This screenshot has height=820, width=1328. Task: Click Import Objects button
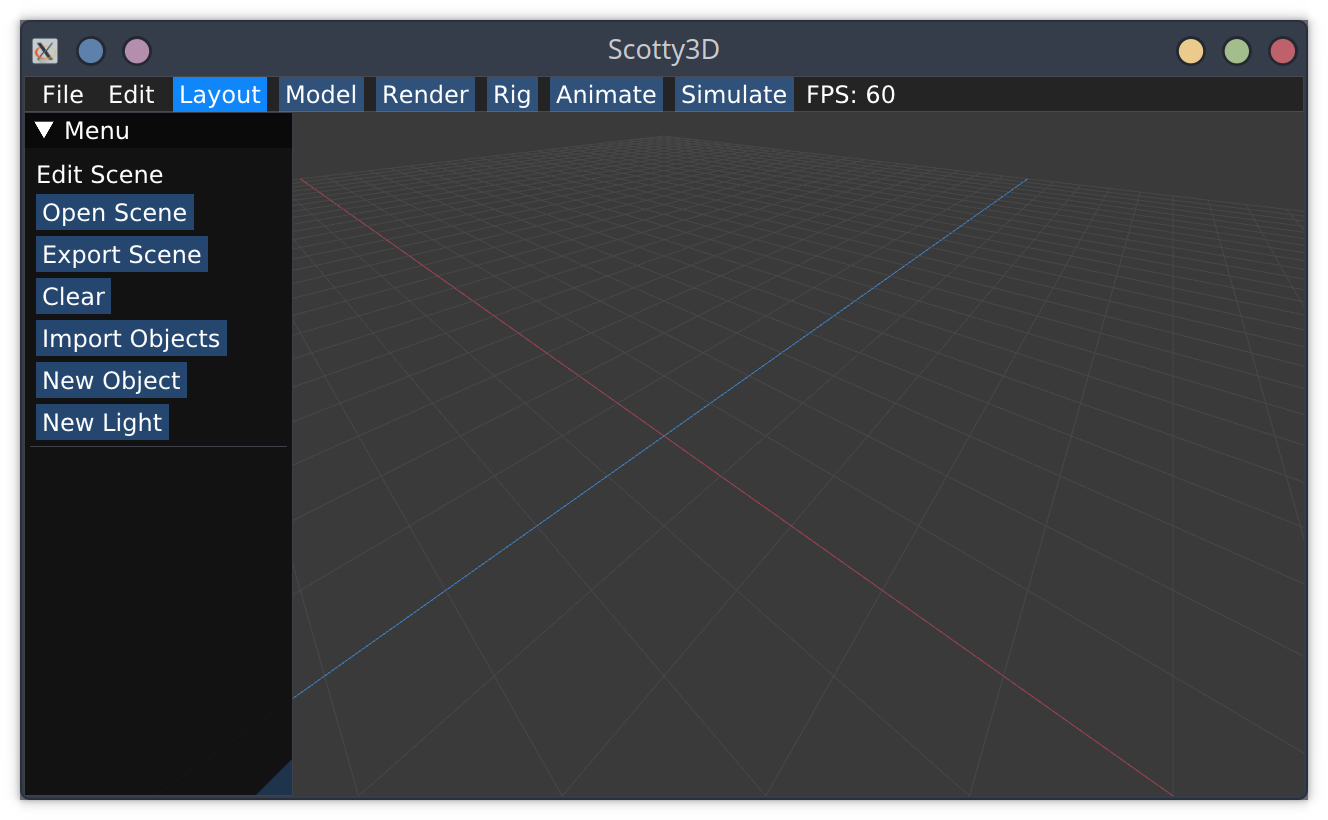131,339
